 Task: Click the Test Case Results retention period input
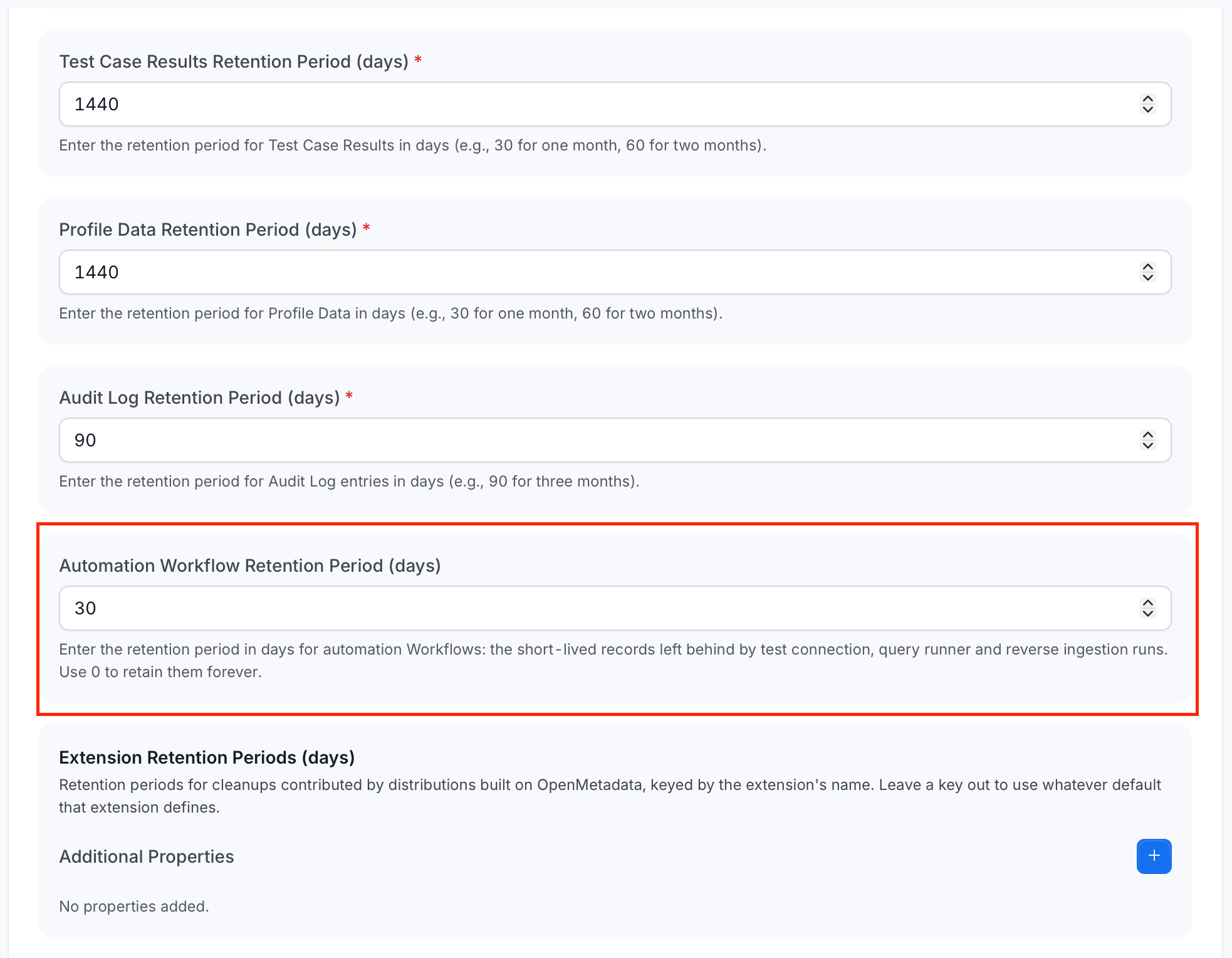(x=615, y=104)
